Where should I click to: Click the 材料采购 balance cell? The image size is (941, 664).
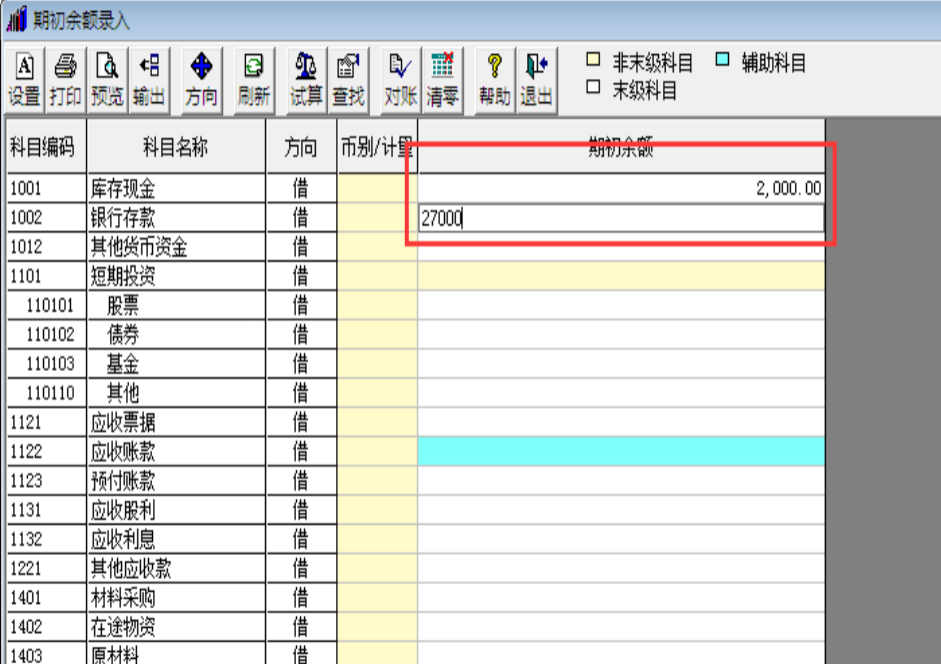click(x=621, y=598)
